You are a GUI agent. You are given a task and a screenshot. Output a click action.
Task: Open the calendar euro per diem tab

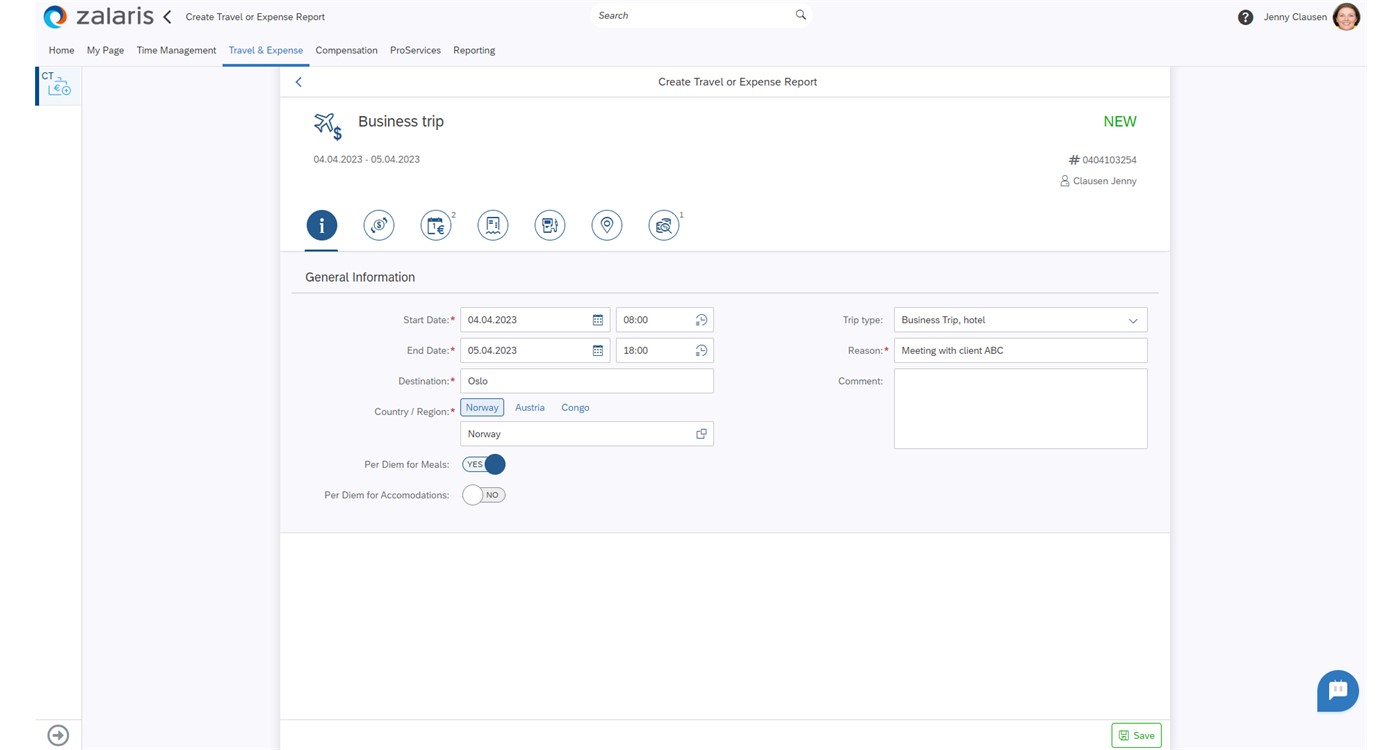tap(436, 225)
